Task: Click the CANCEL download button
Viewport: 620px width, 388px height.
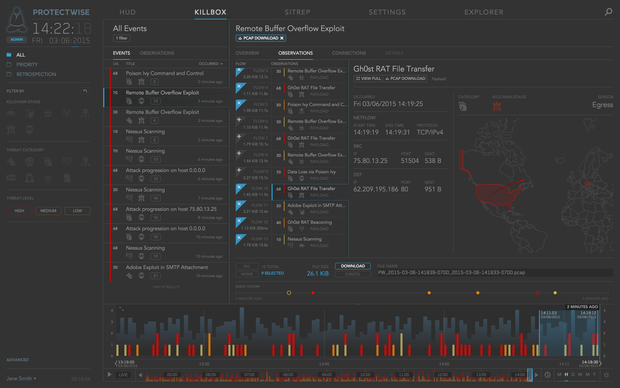Action: click(353, 274)
